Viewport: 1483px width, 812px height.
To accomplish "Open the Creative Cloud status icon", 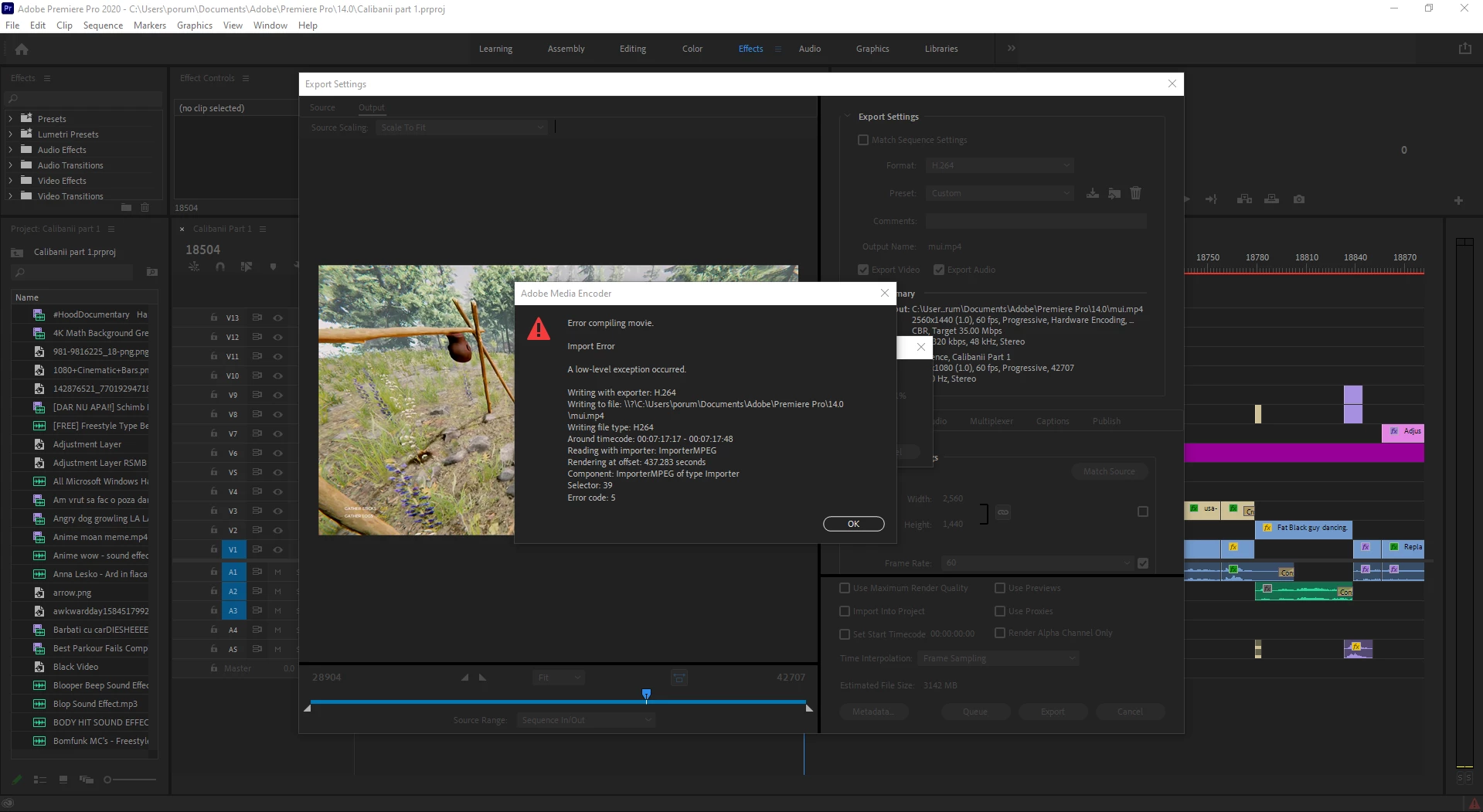I will pos(9,804).
